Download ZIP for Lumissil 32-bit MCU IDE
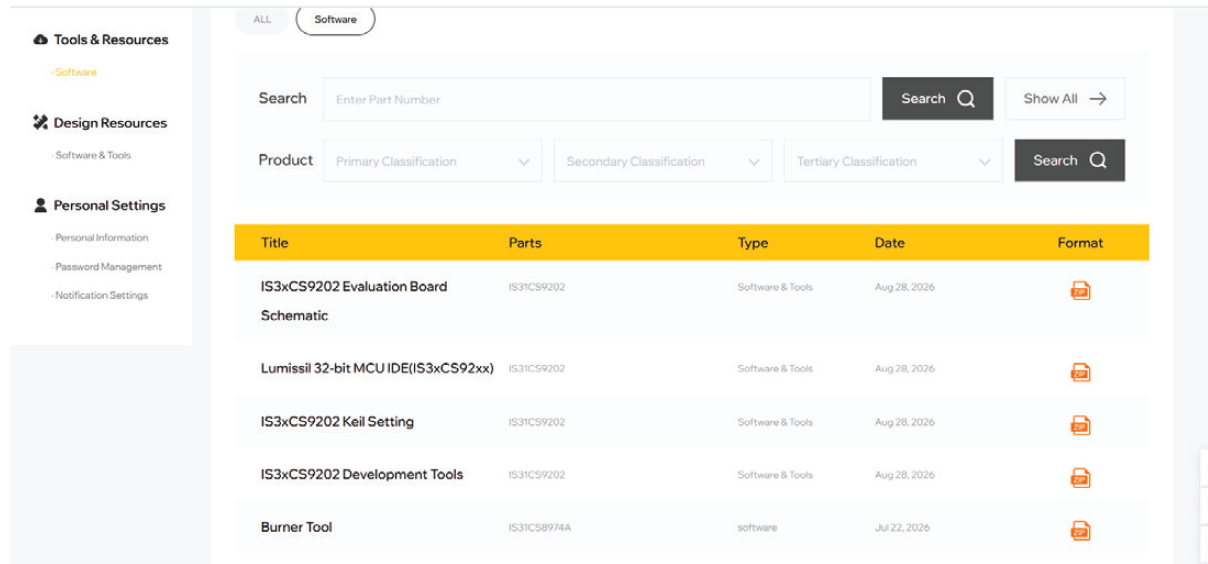This screenshot has height=564, width=1208. point(1080,372)
